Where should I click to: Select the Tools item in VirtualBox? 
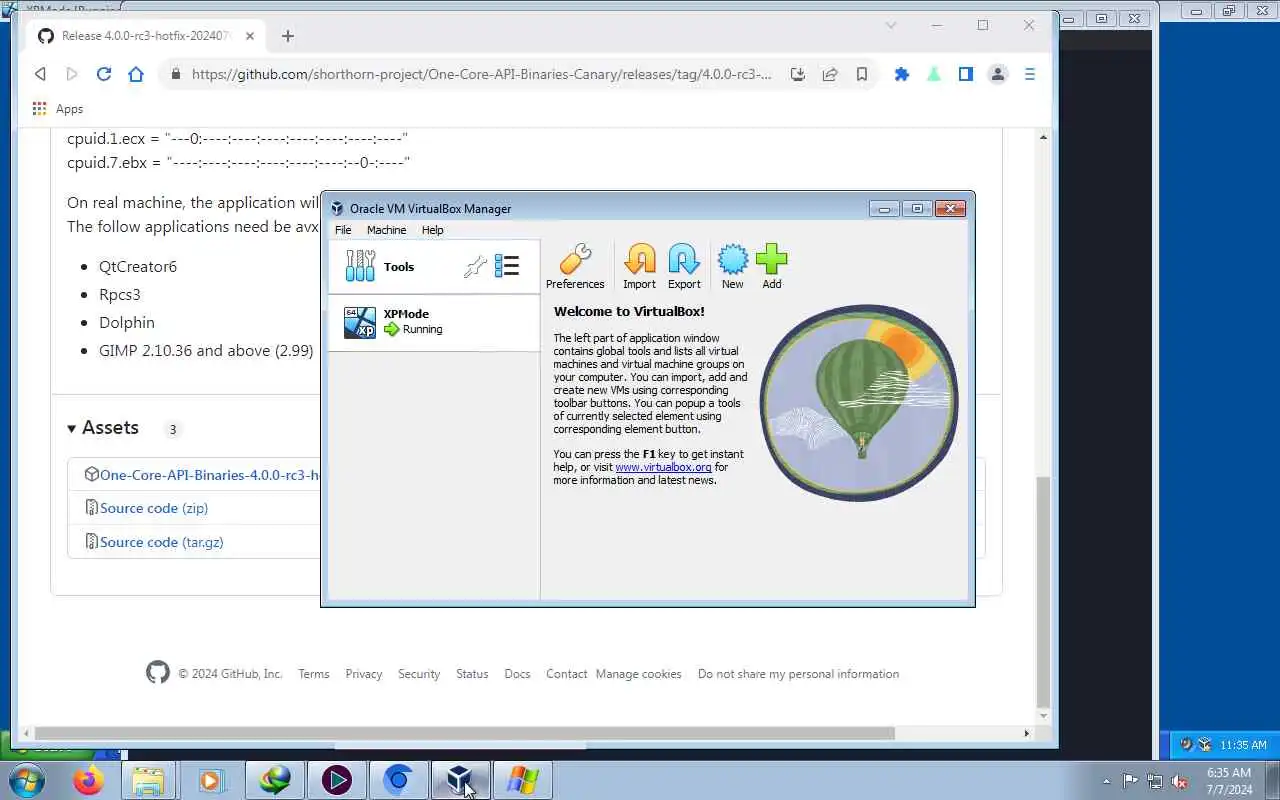pos(434,267)
